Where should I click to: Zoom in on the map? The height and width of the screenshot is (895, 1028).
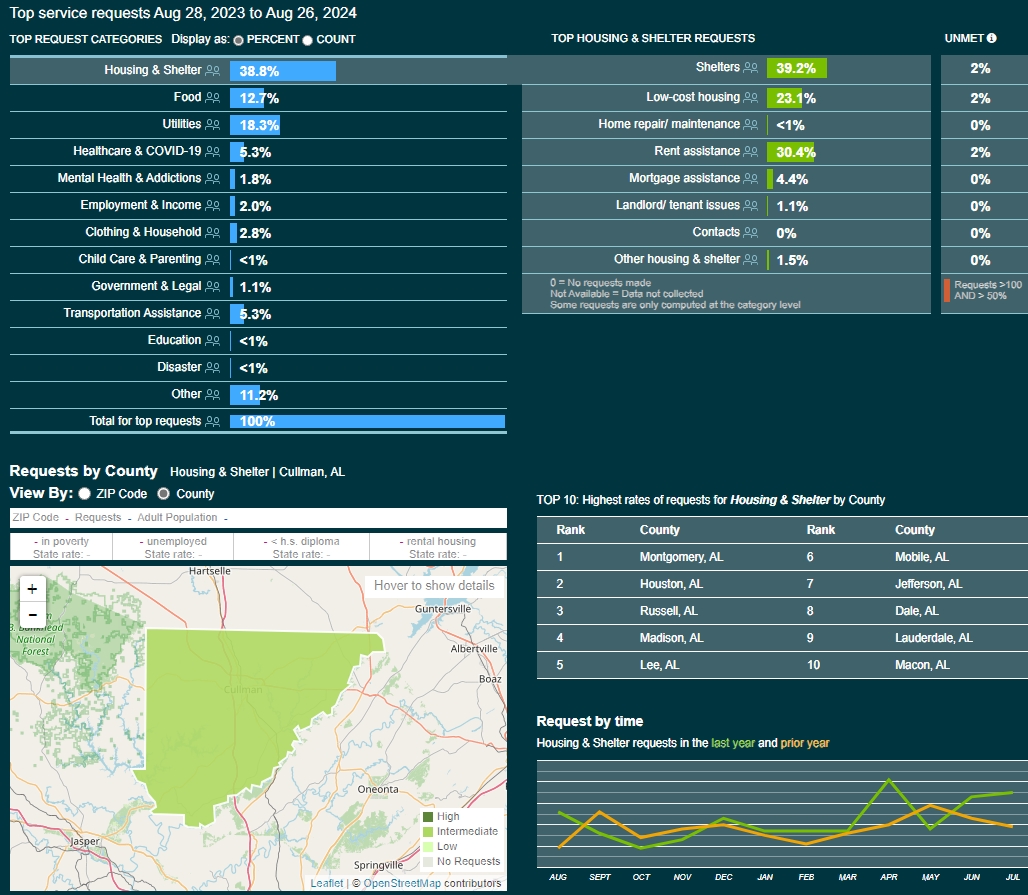pyautogui.click(x=32, y=589)
